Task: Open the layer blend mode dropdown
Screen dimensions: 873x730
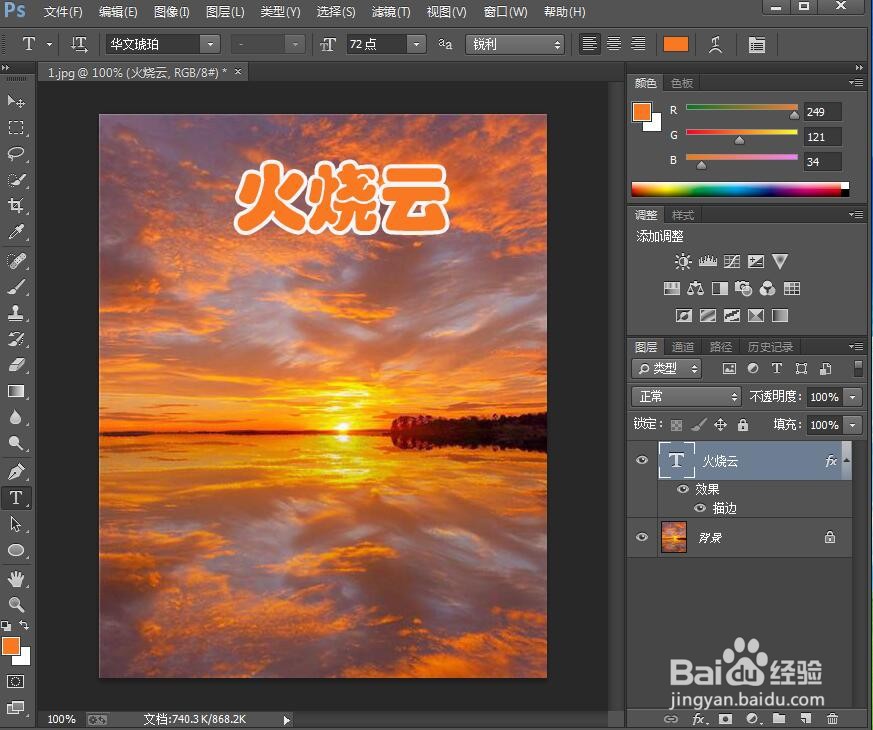Action: coord(686,396)
